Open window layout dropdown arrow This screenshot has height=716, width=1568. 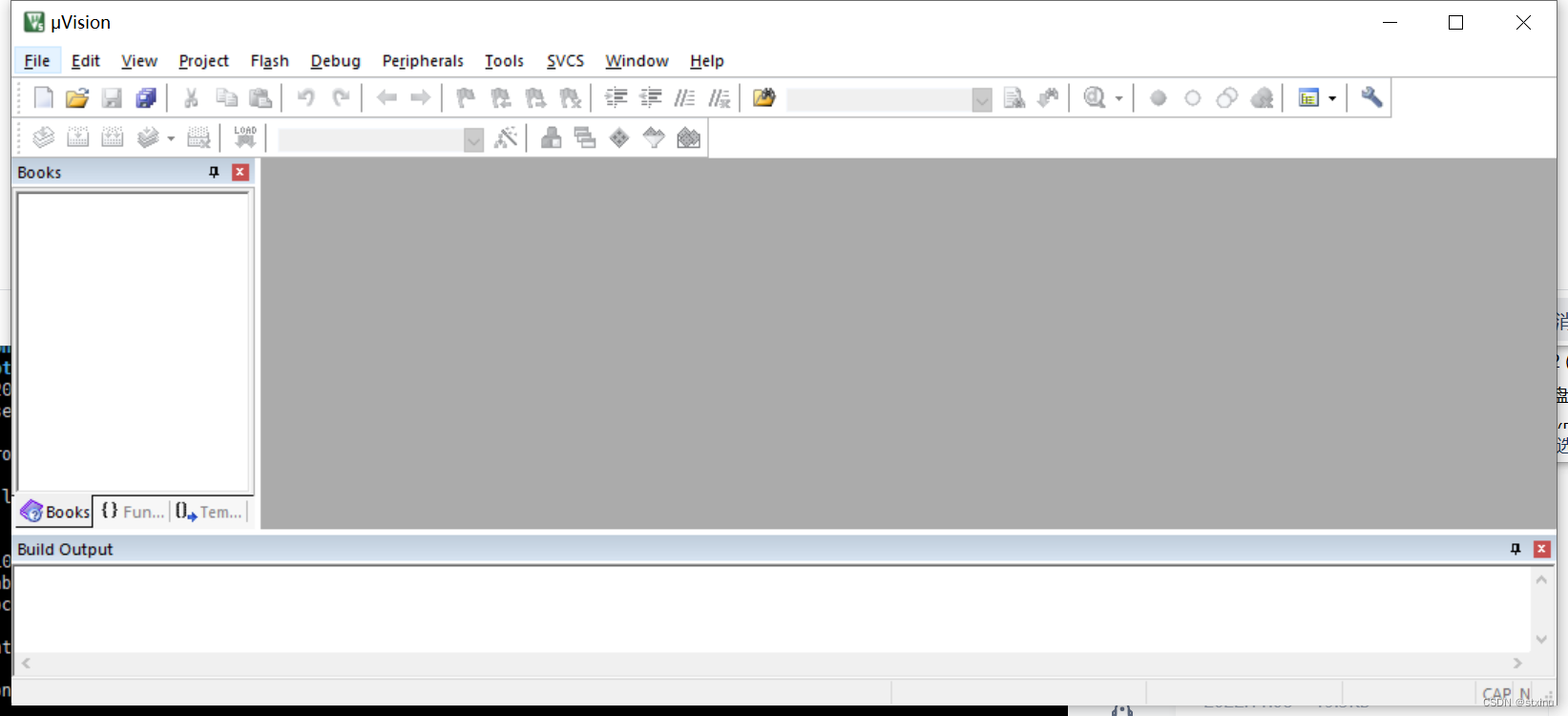point(1332,98)
